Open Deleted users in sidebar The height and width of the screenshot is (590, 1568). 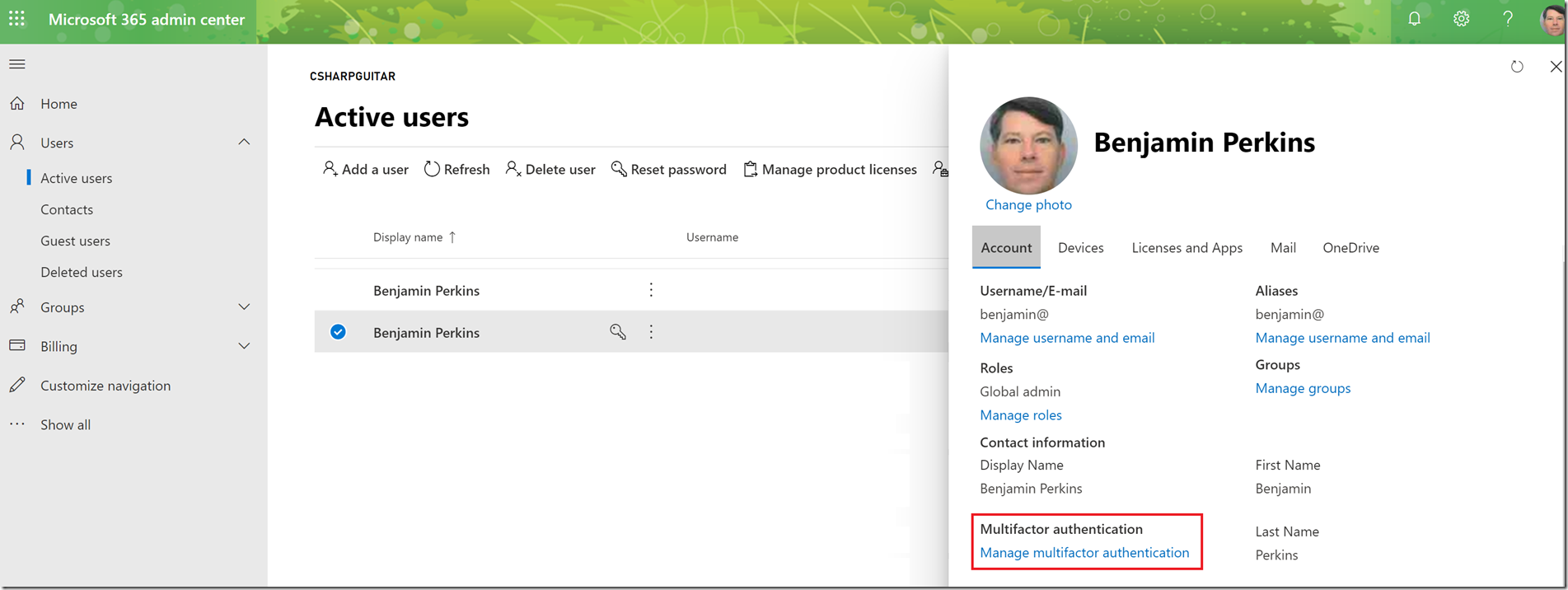click(x=82, y=272)
